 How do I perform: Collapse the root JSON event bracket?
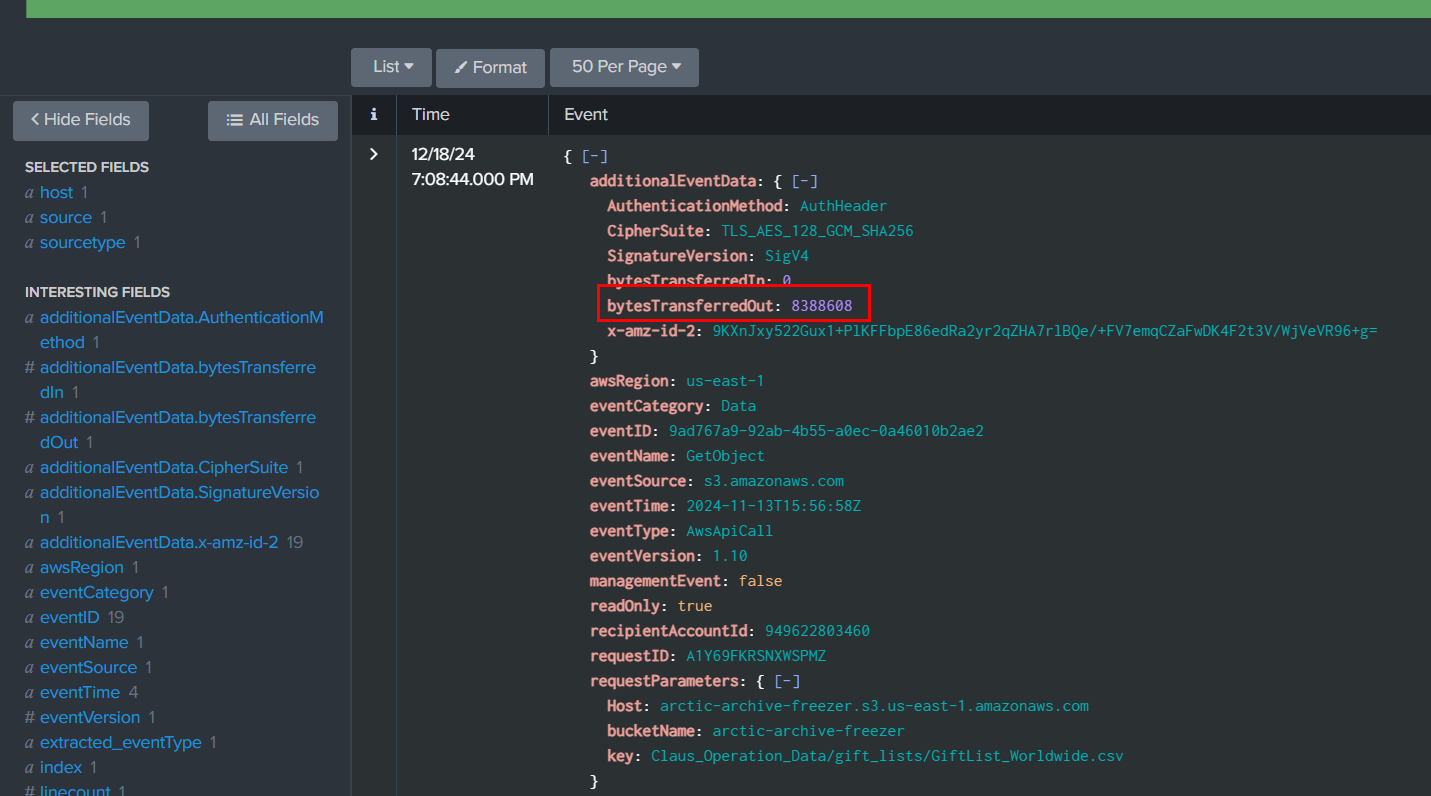point(594,156)
